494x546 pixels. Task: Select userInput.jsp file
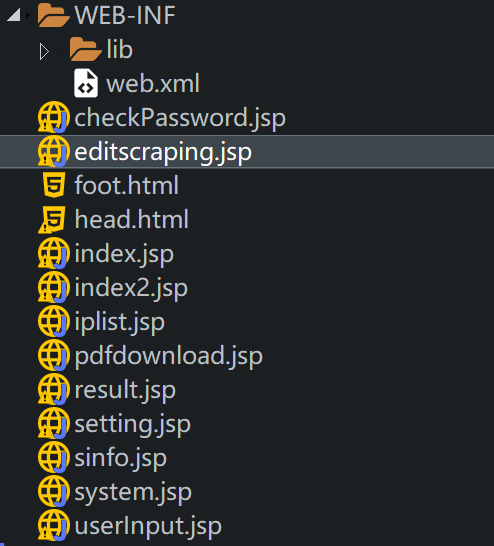tap(148, 526)
